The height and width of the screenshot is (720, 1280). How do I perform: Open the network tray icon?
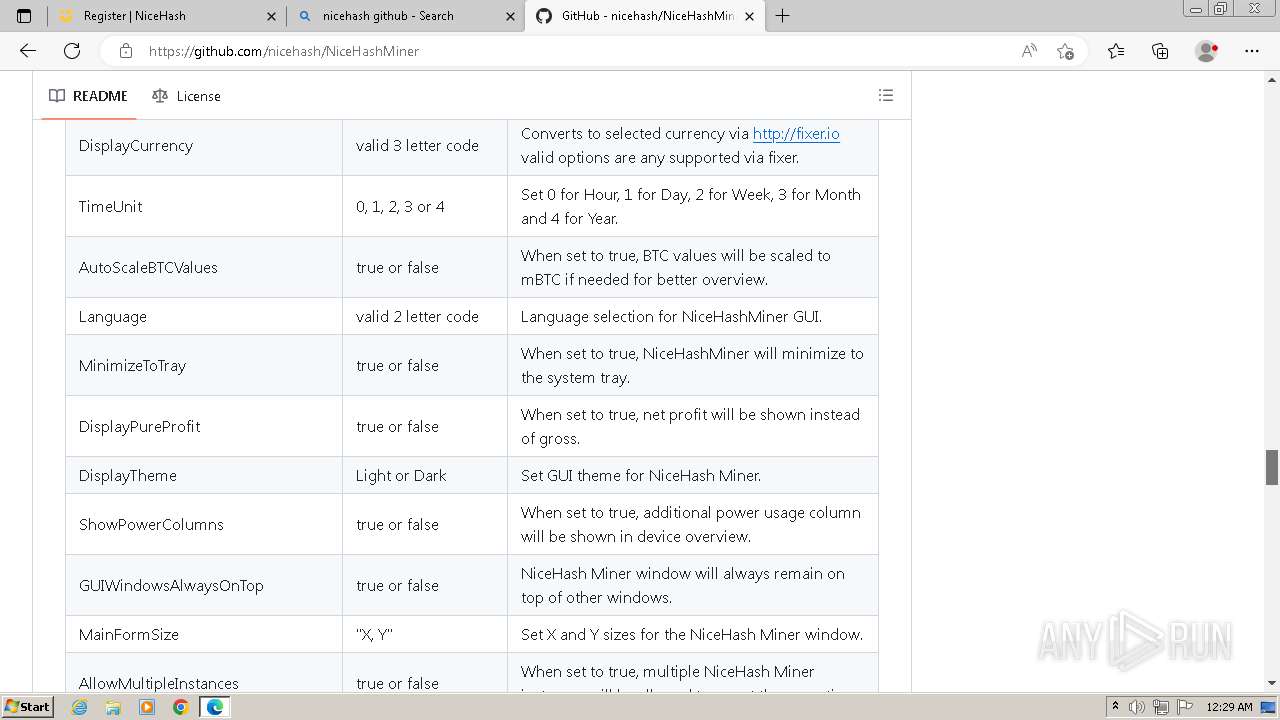[1161, 707]
